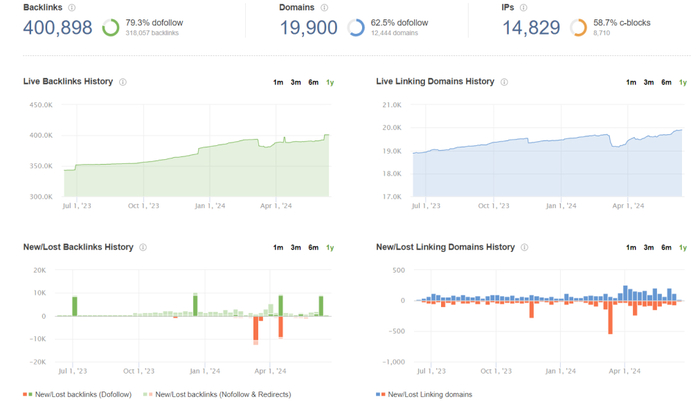Set Live Backlinks History to 1y

tap(330, 82)
